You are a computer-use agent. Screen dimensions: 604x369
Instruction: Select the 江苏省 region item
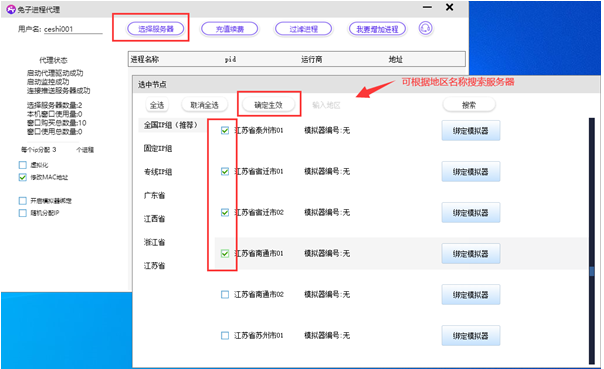(x=154, y=266)
